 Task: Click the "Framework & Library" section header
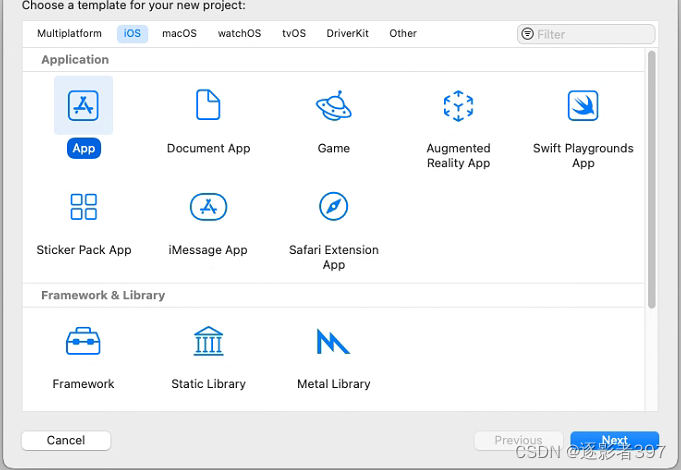tap(103, 295)
